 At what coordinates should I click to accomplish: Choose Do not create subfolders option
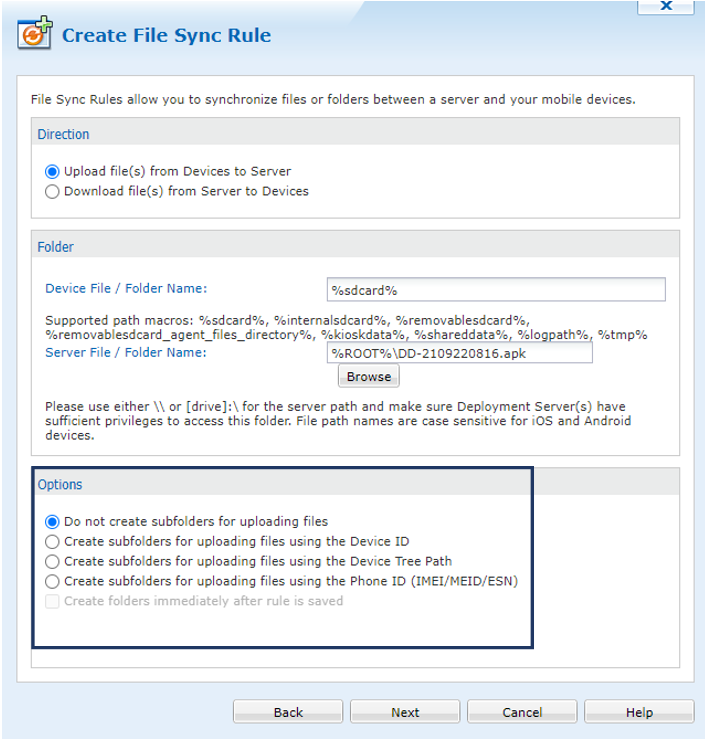[x=52, y=521]
